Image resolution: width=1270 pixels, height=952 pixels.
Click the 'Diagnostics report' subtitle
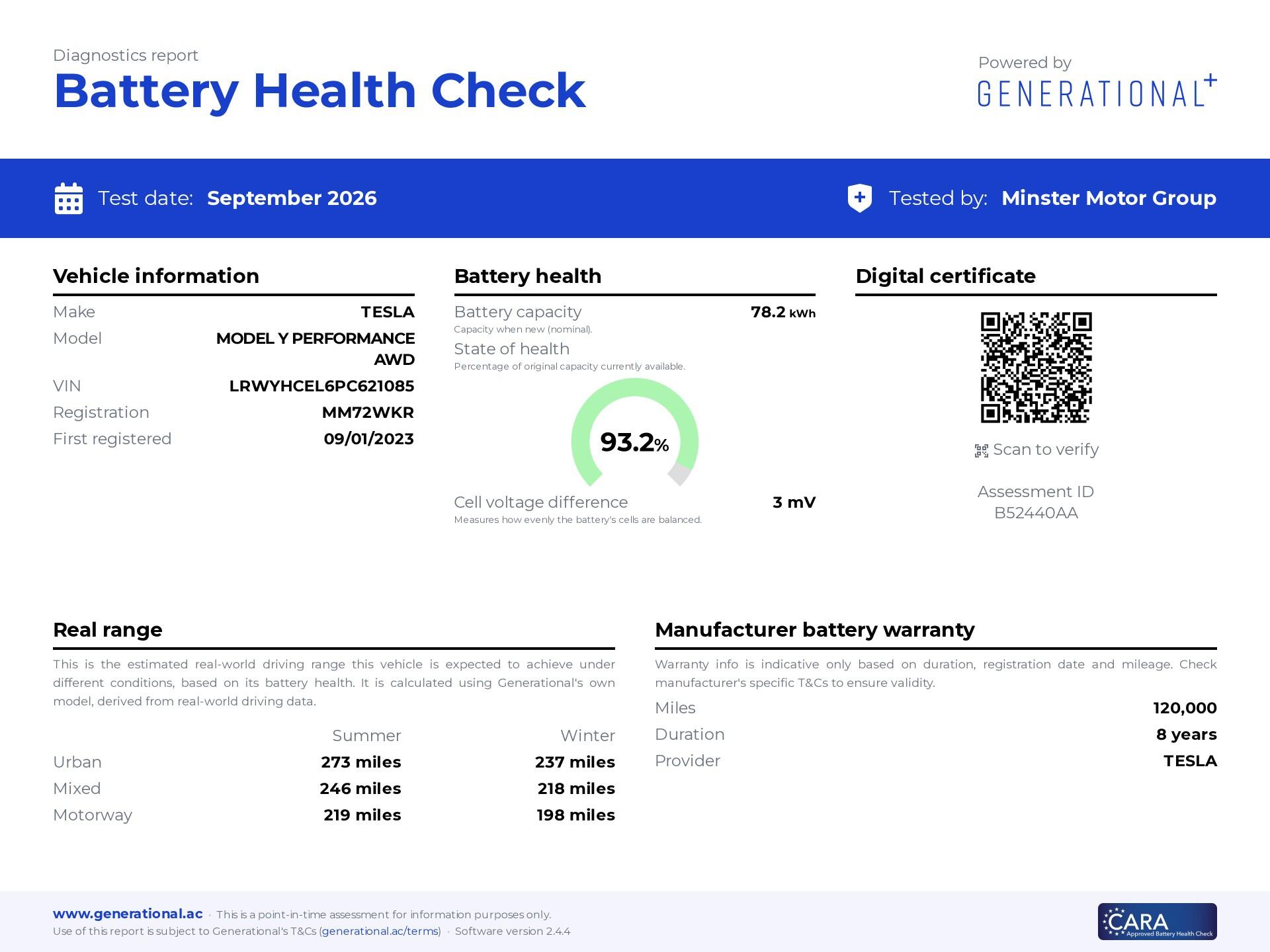point(126,56)
